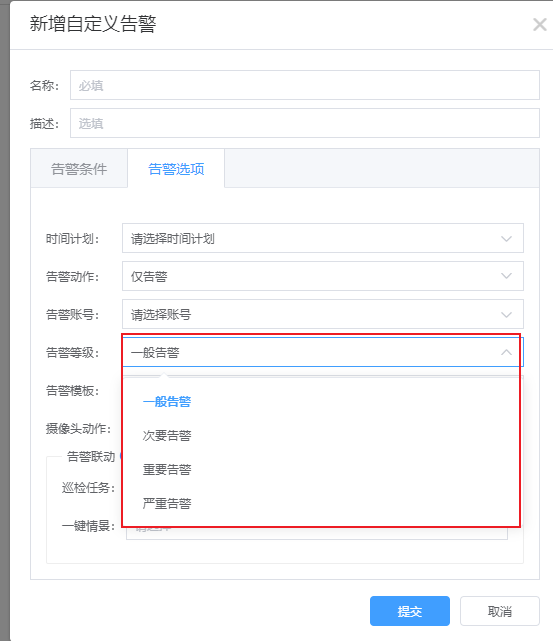Image resolution: width=553 pixels, height=641 pixels.
Task: Open the 告警动作 dropdown showing 仅告警
Action: (323, 276)
